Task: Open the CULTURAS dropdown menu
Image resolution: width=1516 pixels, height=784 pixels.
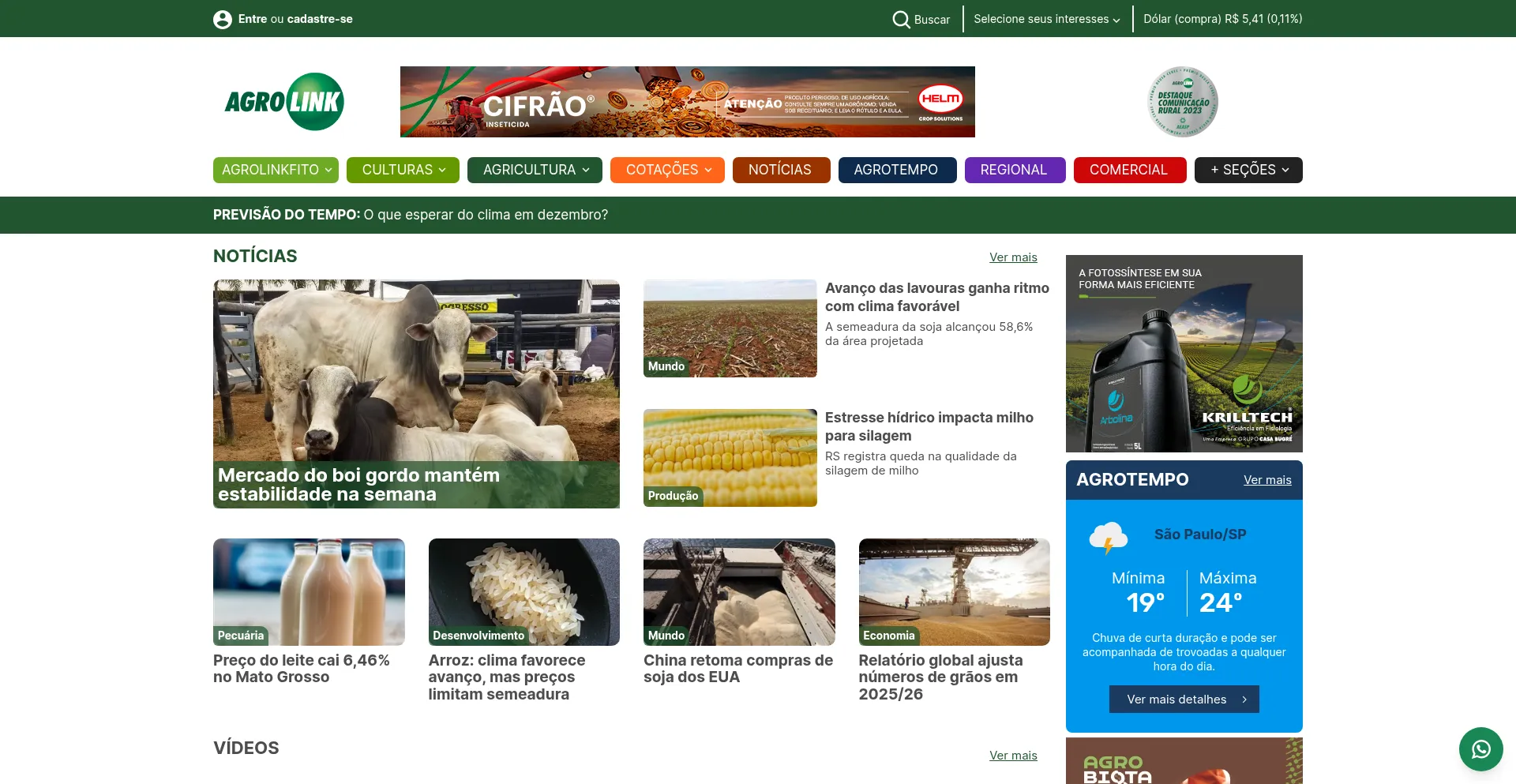Action: click(403, 170)
